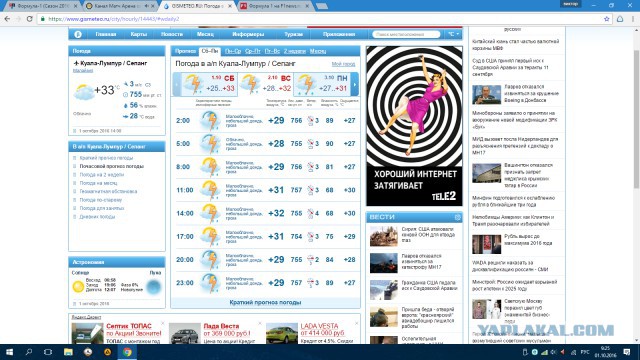Switch to the Канал Матч Арена browser tab

point(121,6)
